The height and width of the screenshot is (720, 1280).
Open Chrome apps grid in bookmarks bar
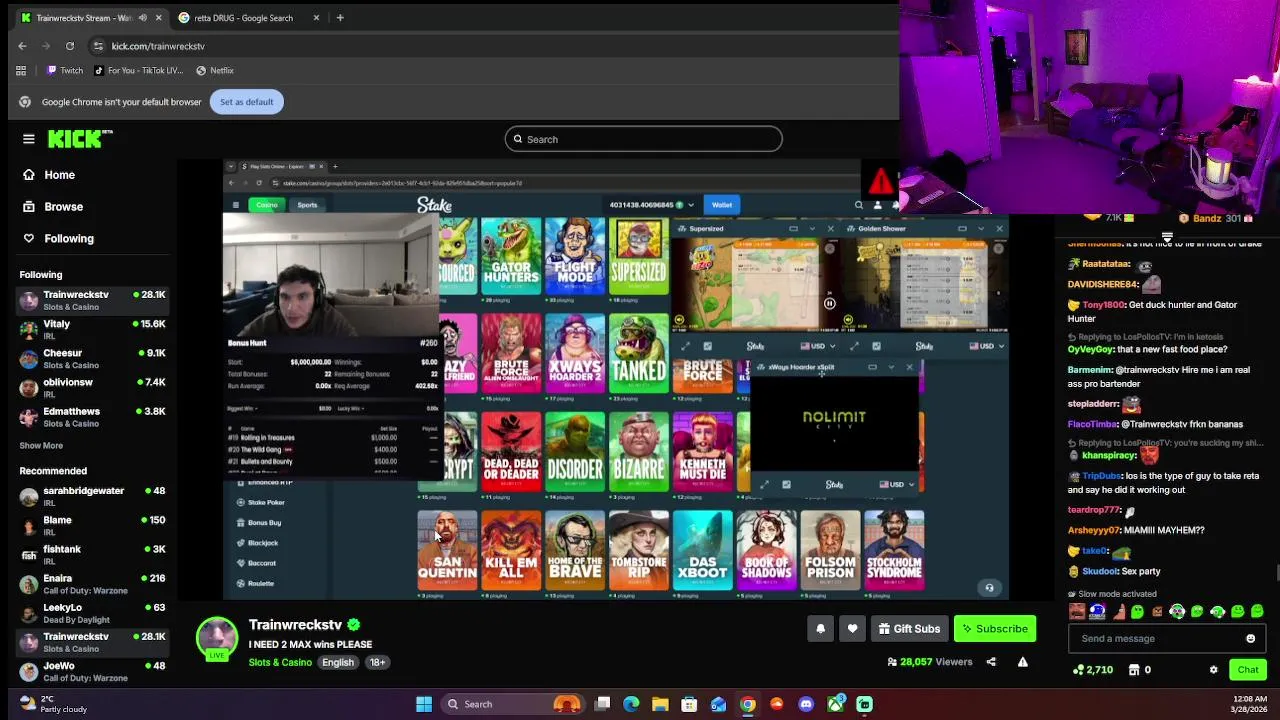[x=21, y=71]
